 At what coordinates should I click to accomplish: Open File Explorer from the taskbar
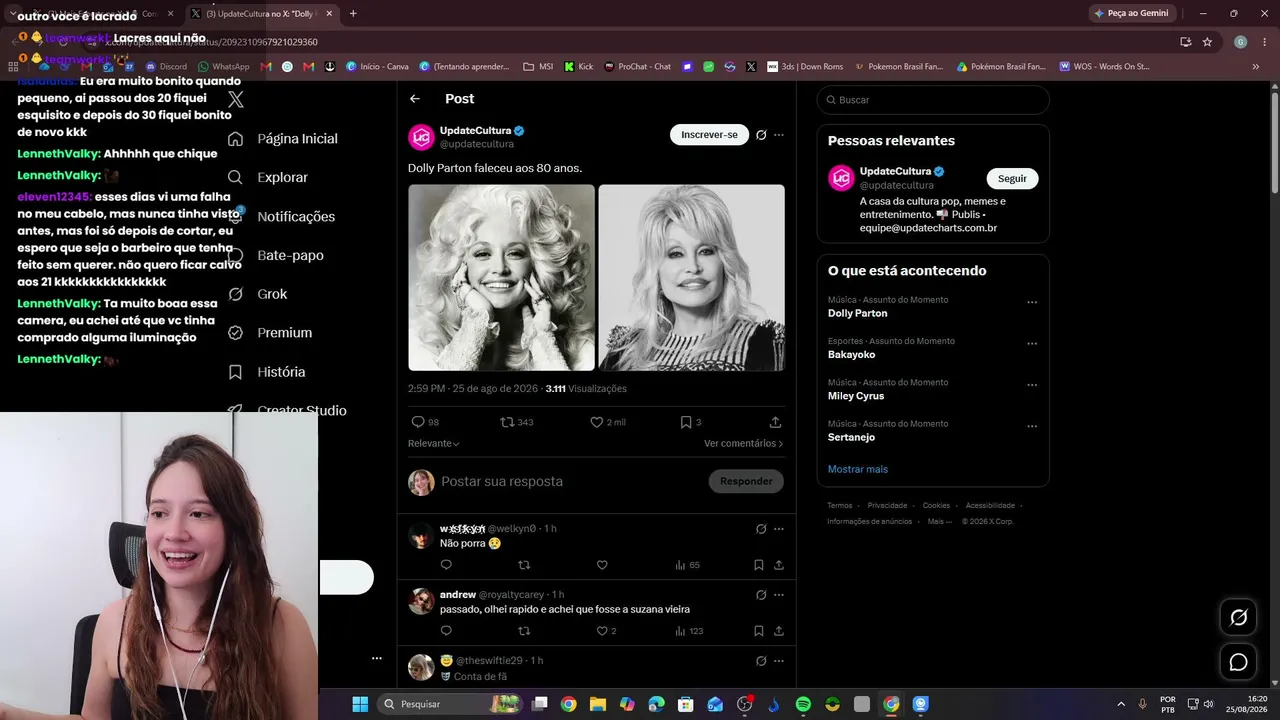(598, 704)
